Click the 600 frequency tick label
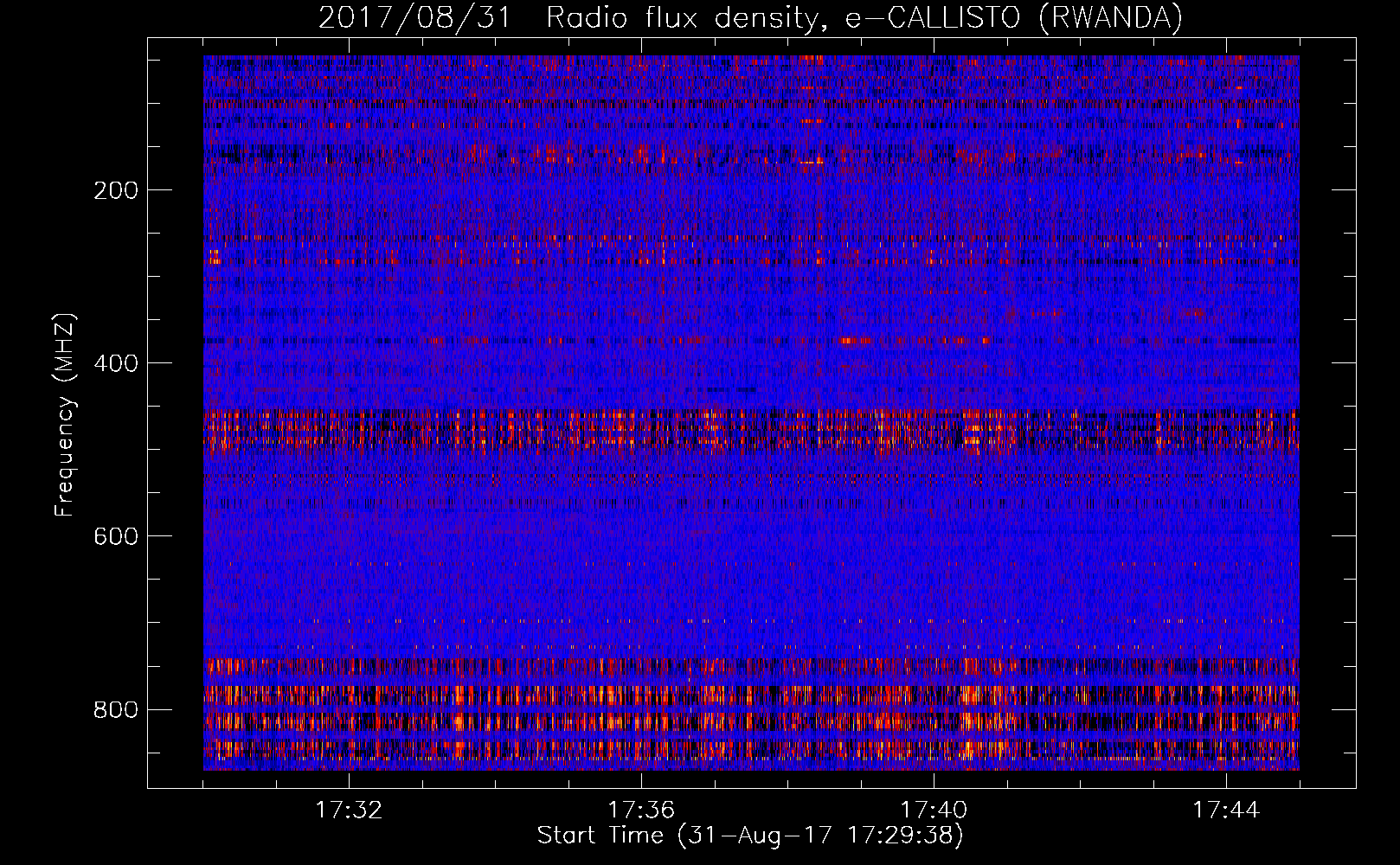 tap(116, 536)
